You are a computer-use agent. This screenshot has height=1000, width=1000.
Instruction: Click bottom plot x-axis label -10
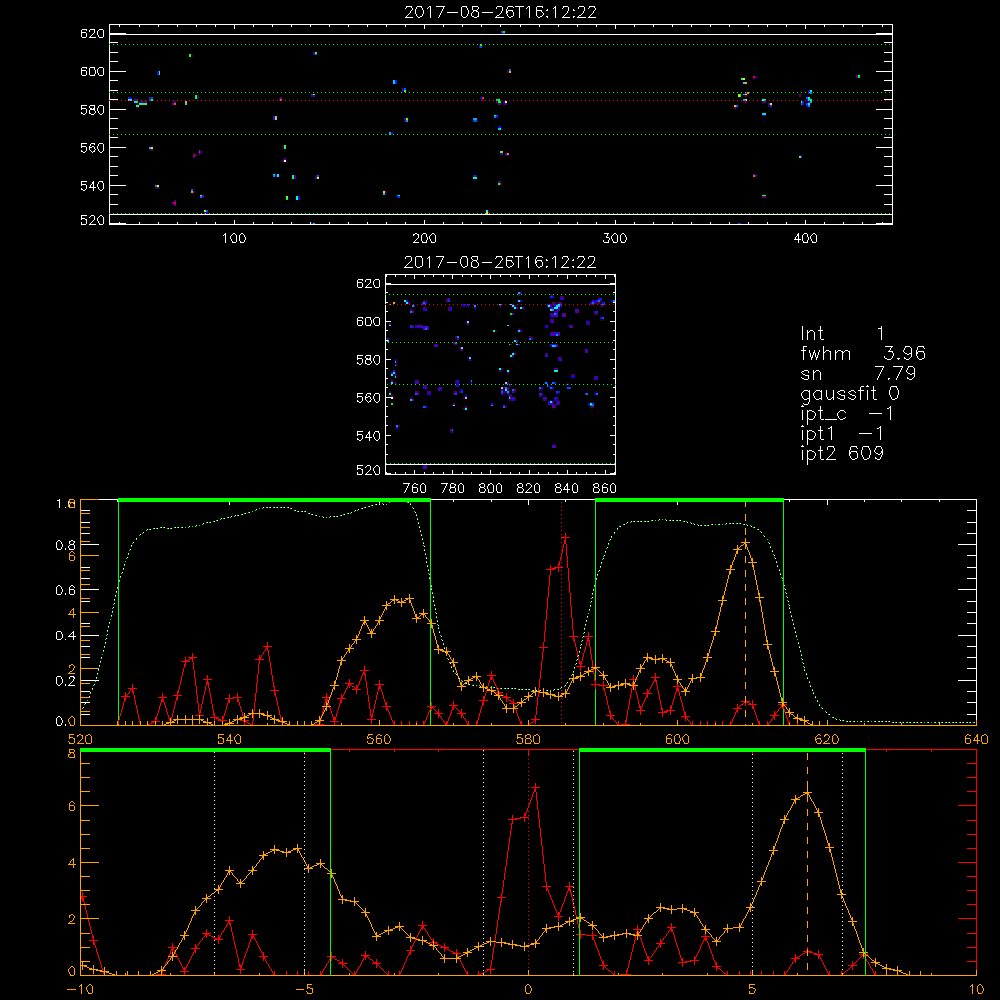tap(80, 990)
